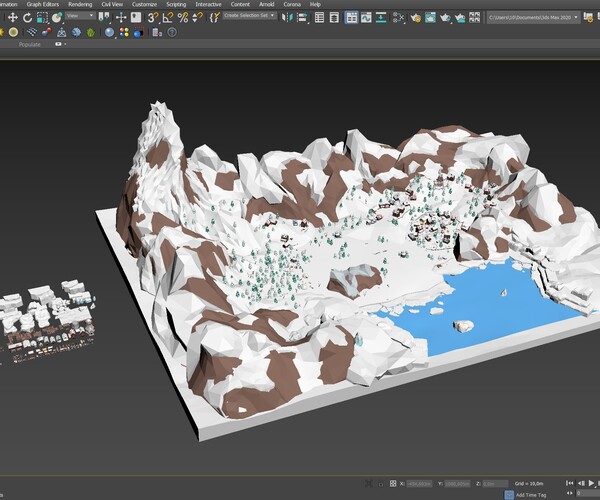
Task: Open the Help menu
Action: click(315, 5)
